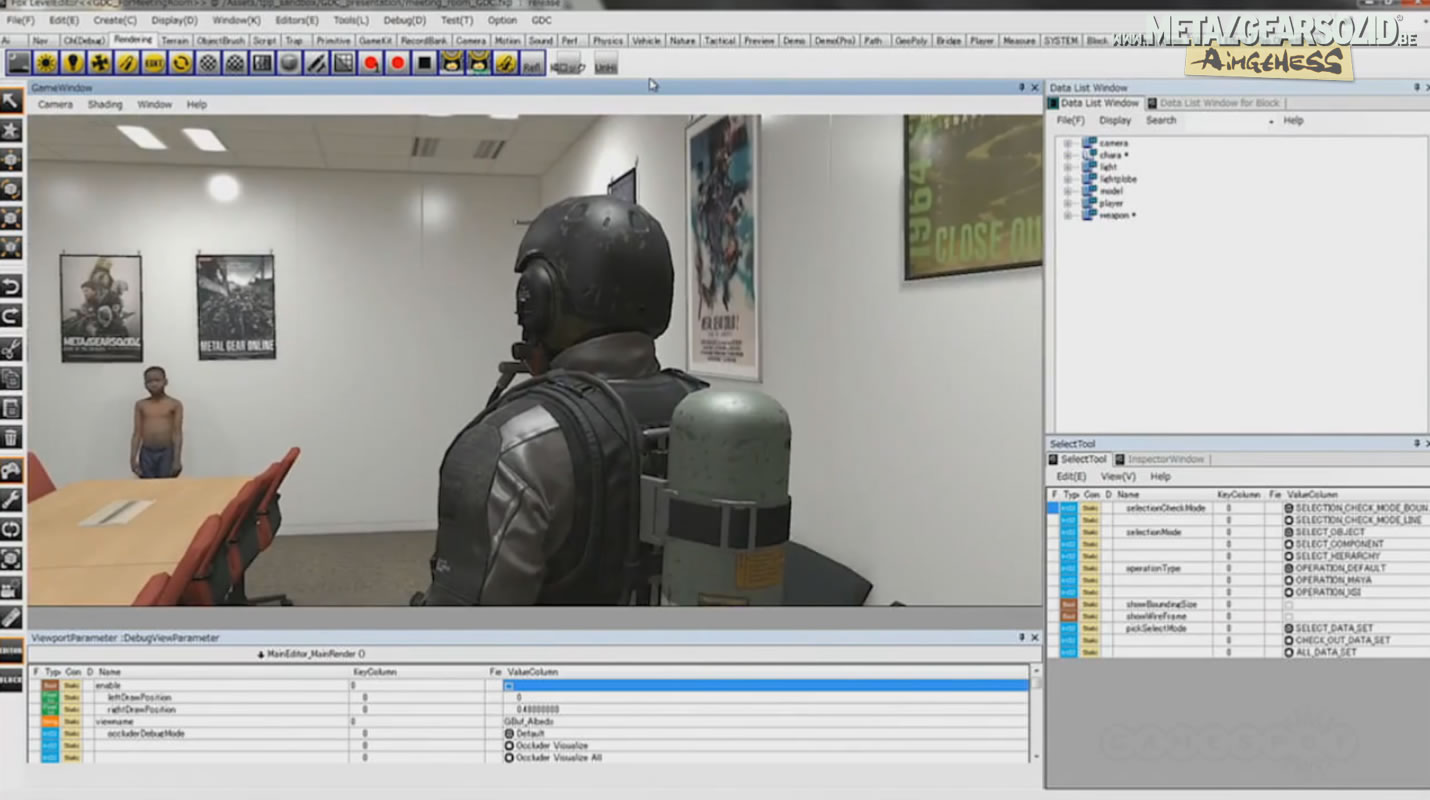
Task: Switch to the Physics tab
Action: click(607, 41)
